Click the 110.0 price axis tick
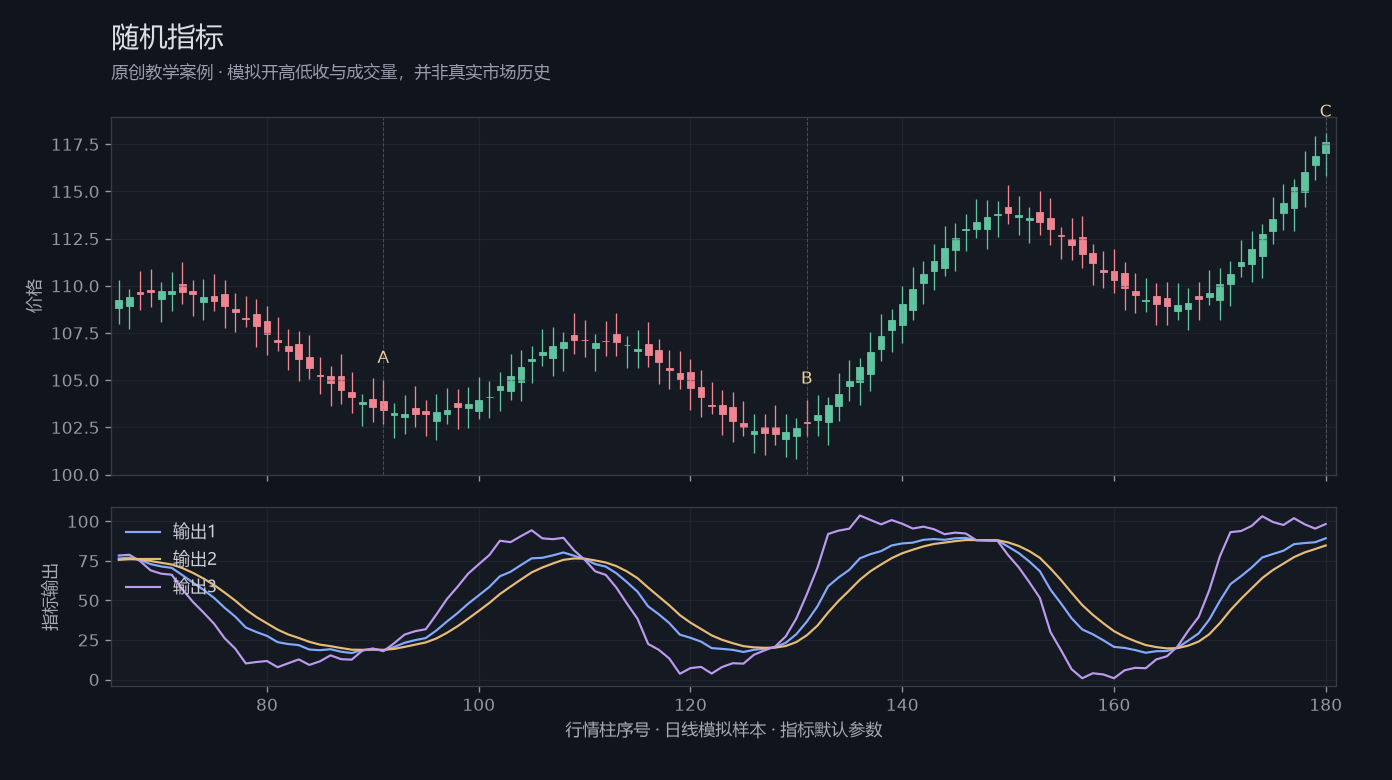The width and height of the screenshot is (1392, 780). pos(75,287)
